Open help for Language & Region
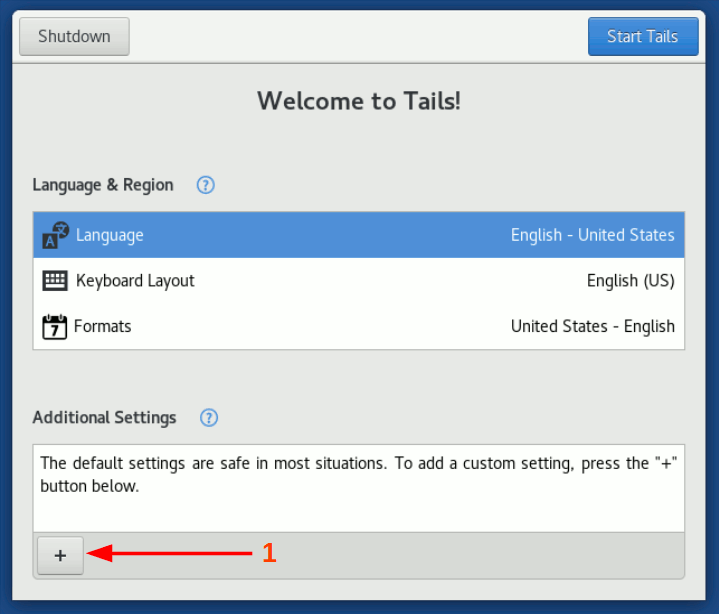Screen dimensions: 719x614 (206, 185)
